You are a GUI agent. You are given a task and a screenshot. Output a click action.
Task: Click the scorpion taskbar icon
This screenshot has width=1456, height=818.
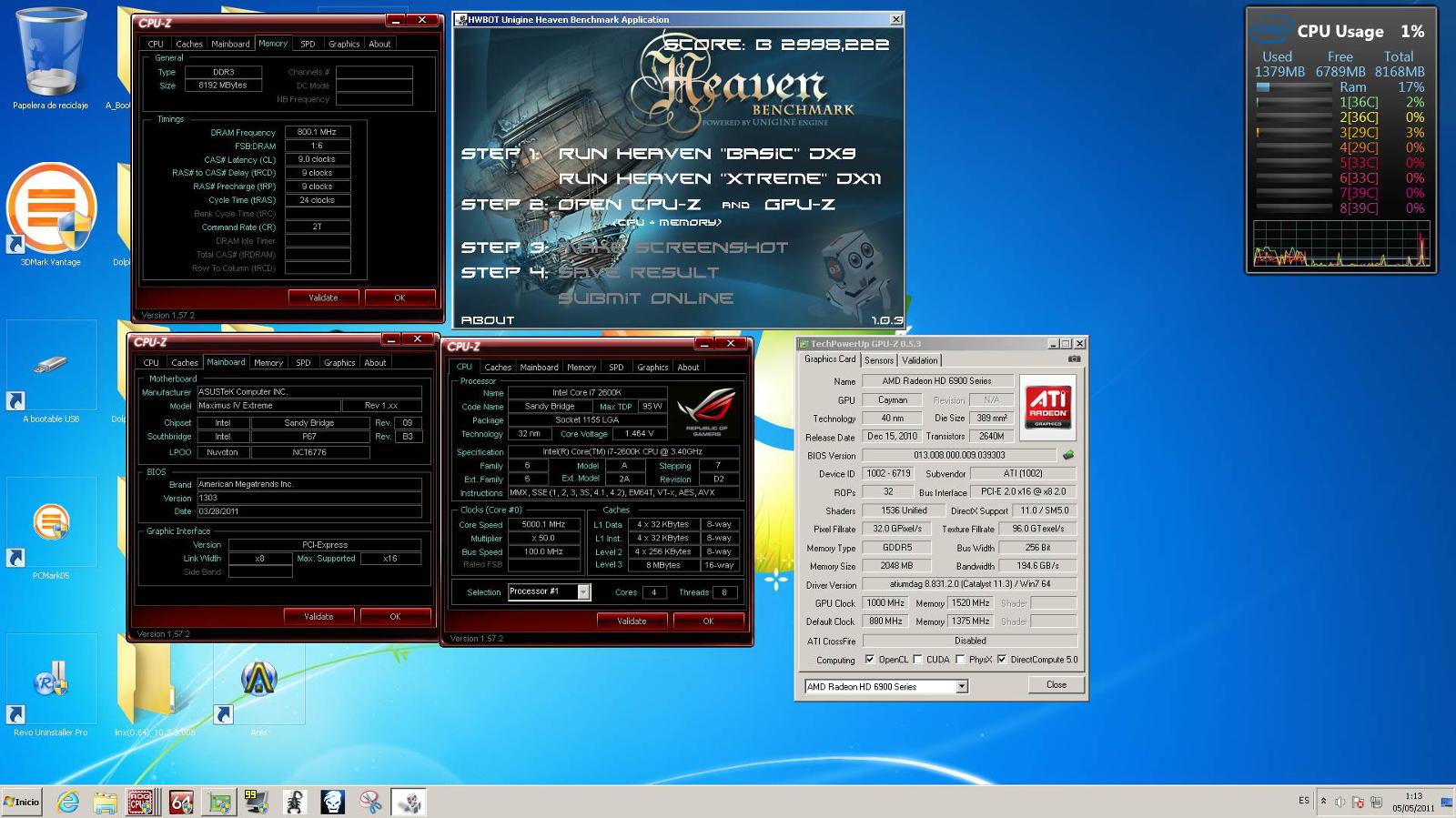tap(295, 802)
